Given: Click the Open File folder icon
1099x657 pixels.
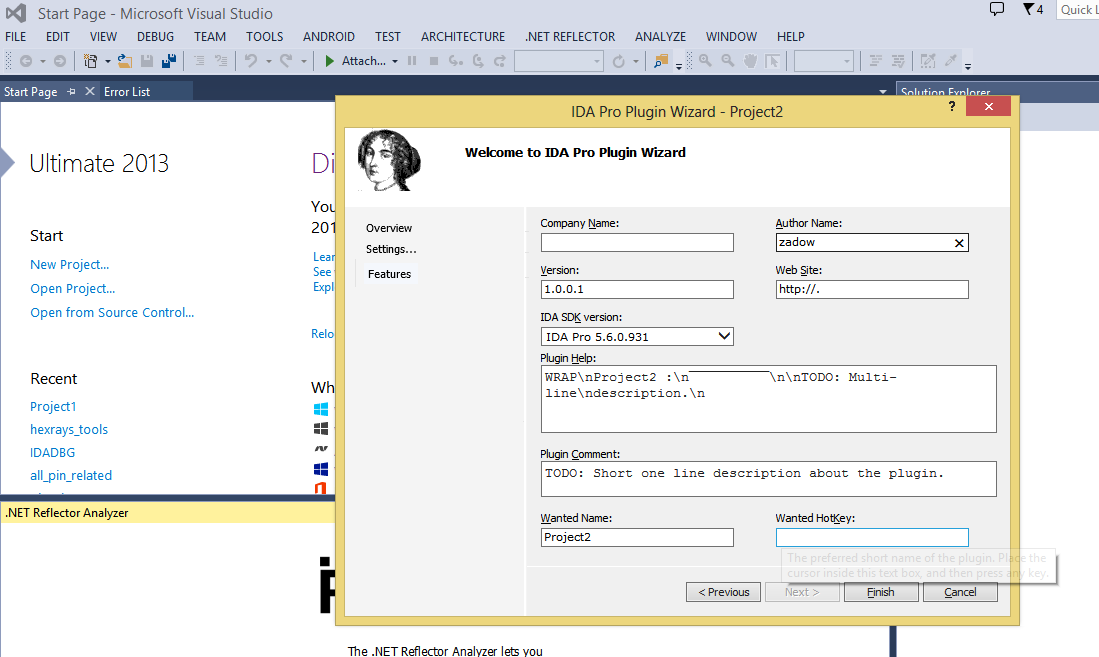Looking at the screenshot, I should (x=125, y=61).
